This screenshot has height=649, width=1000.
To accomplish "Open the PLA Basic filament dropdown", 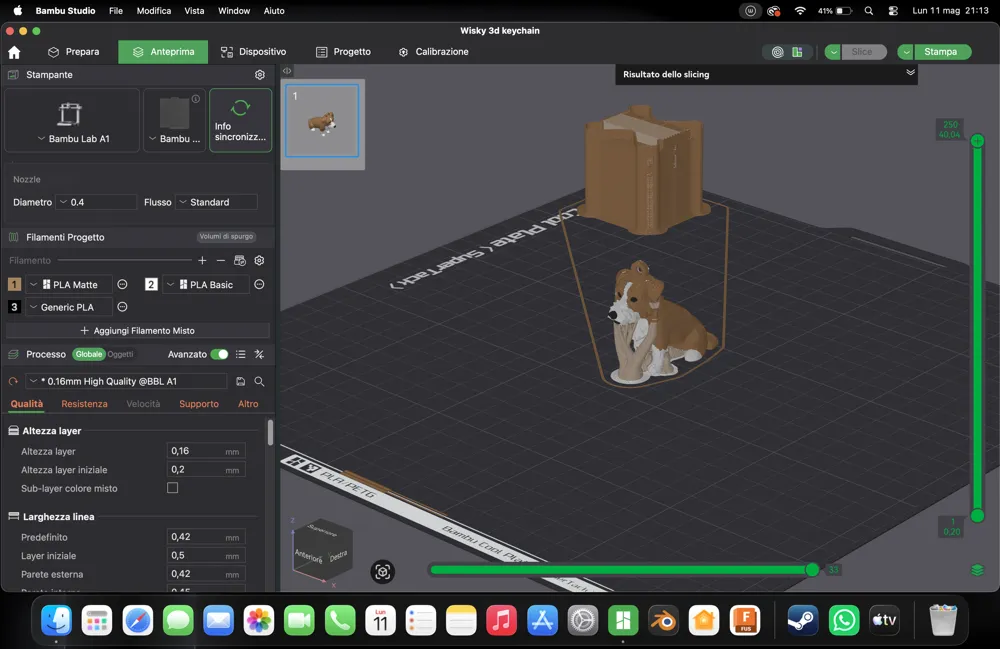I will point(205,284).
